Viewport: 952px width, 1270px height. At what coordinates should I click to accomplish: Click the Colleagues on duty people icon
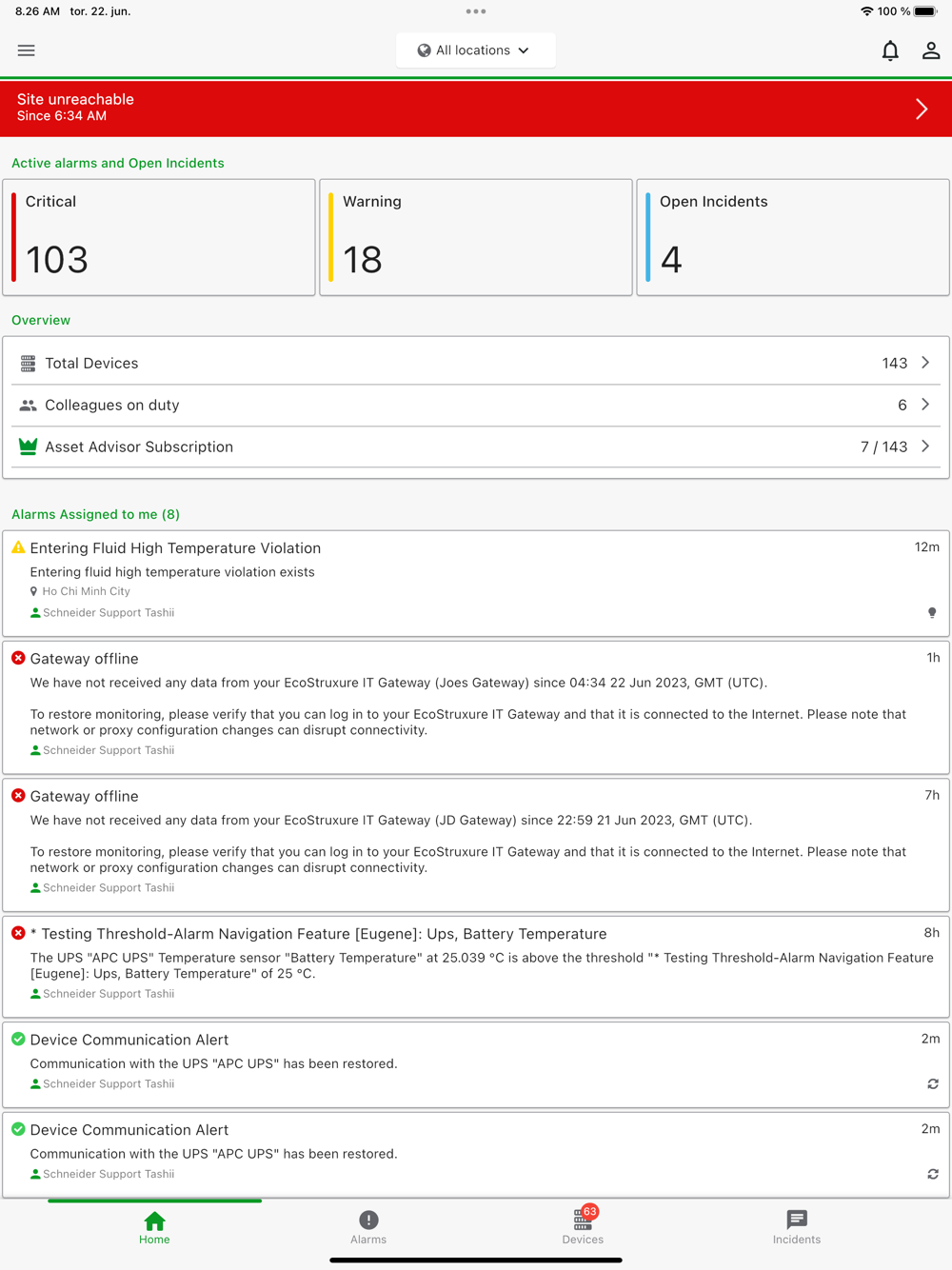[x=29, y=405]
